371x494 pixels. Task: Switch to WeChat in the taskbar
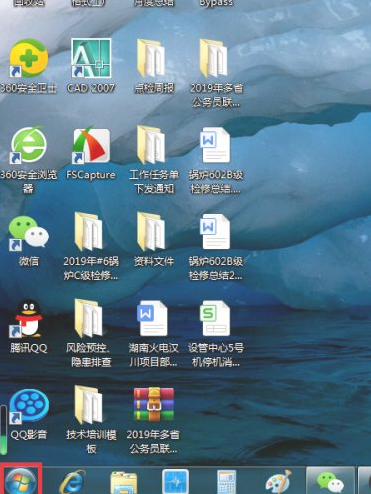330,481
